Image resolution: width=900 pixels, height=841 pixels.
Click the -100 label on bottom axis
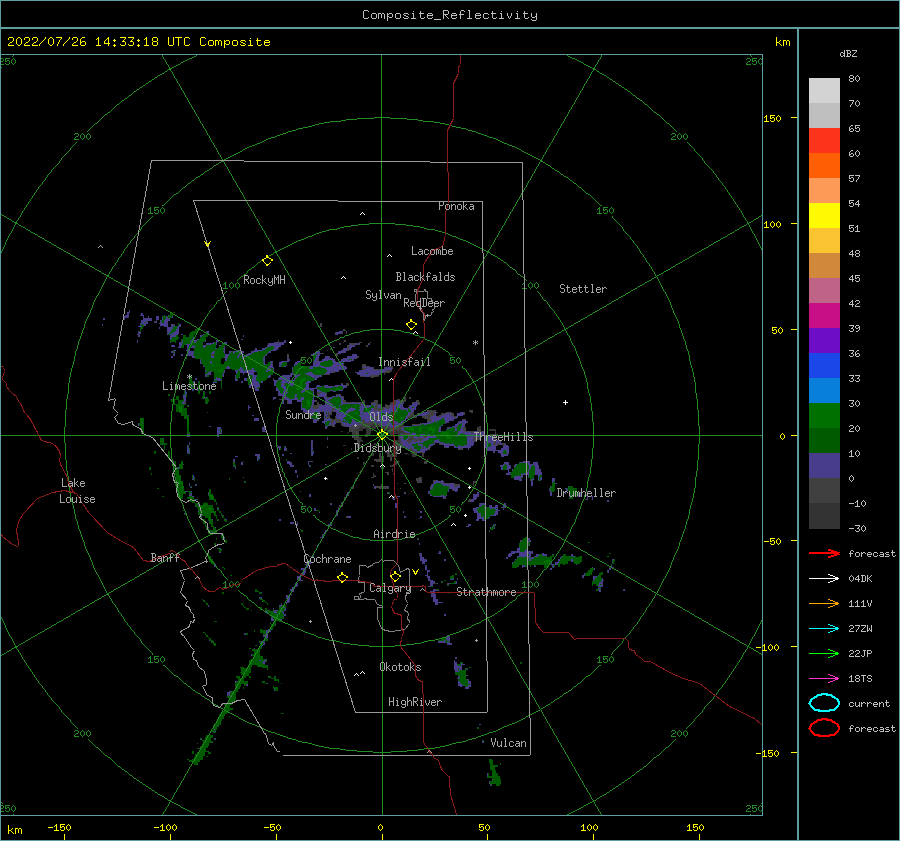point(165,827)
